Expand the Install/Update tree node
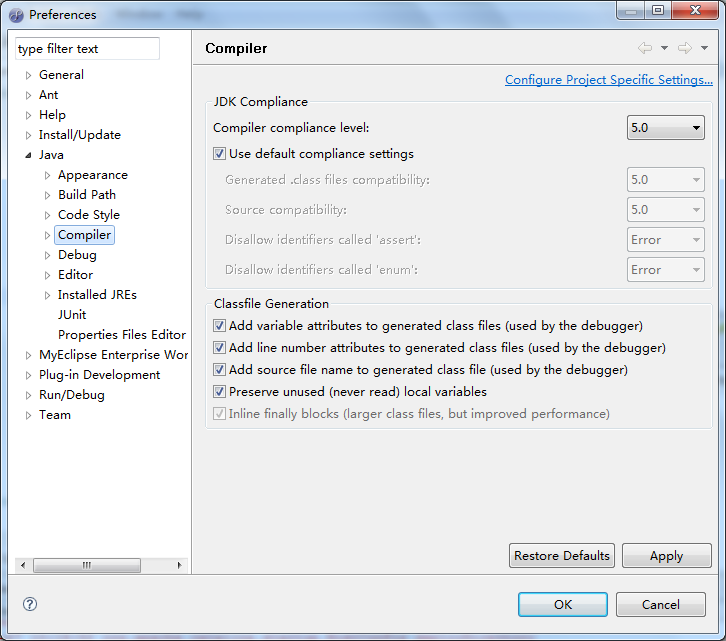The width and height of the screenshot is (726, 641). click(x=28, y=135)
